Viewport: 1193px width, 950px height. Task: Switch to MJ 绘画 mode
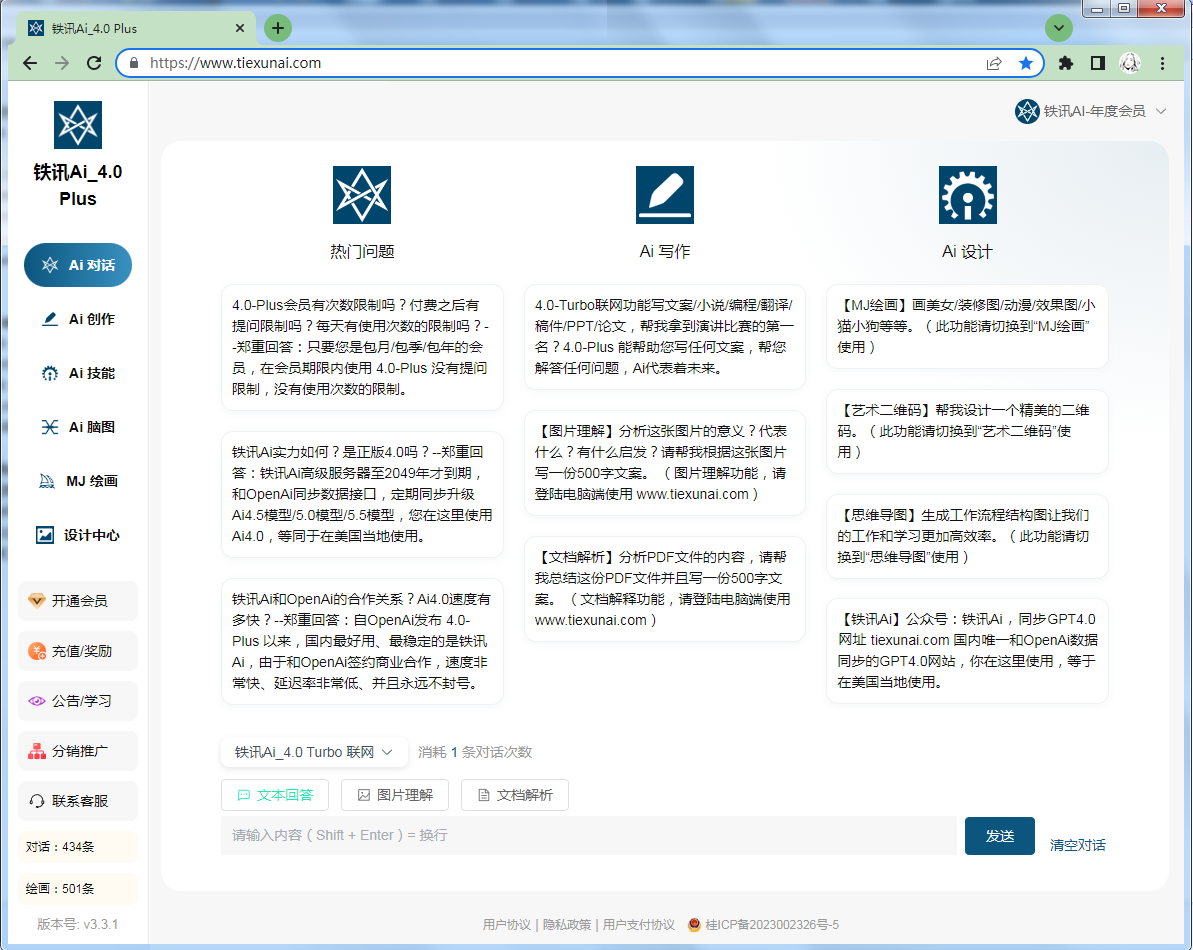pos(77,481)
